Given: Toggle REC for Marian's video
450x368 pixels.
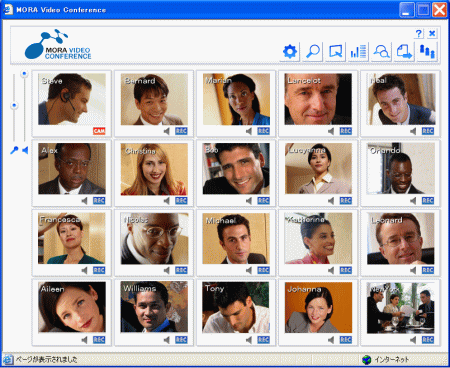Looking at the screenshot, I should (x=263, y=131).
